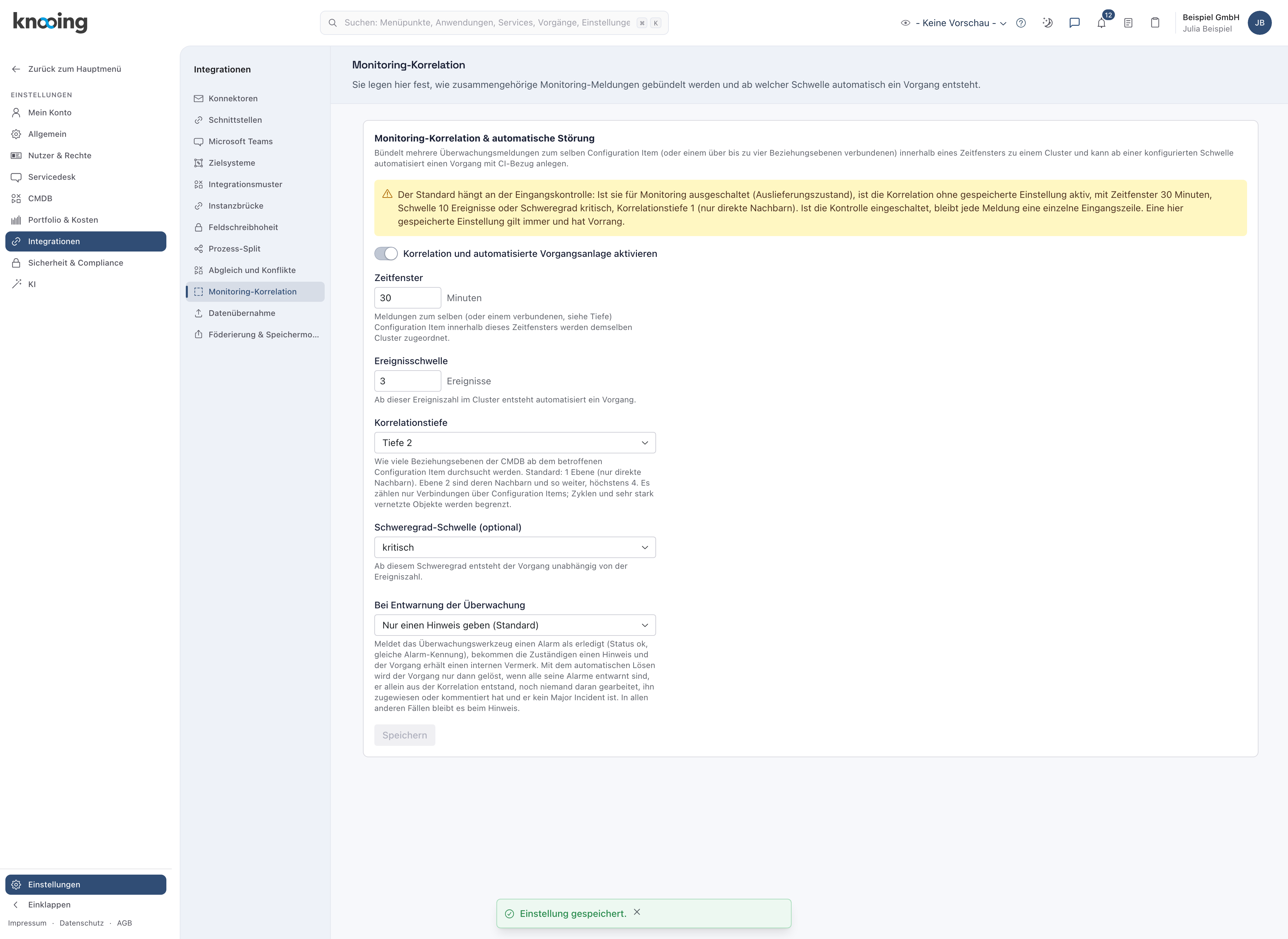Open the AGB footer link
The width and height of the screenshot is (1288, 939).
tap(124, 923)
